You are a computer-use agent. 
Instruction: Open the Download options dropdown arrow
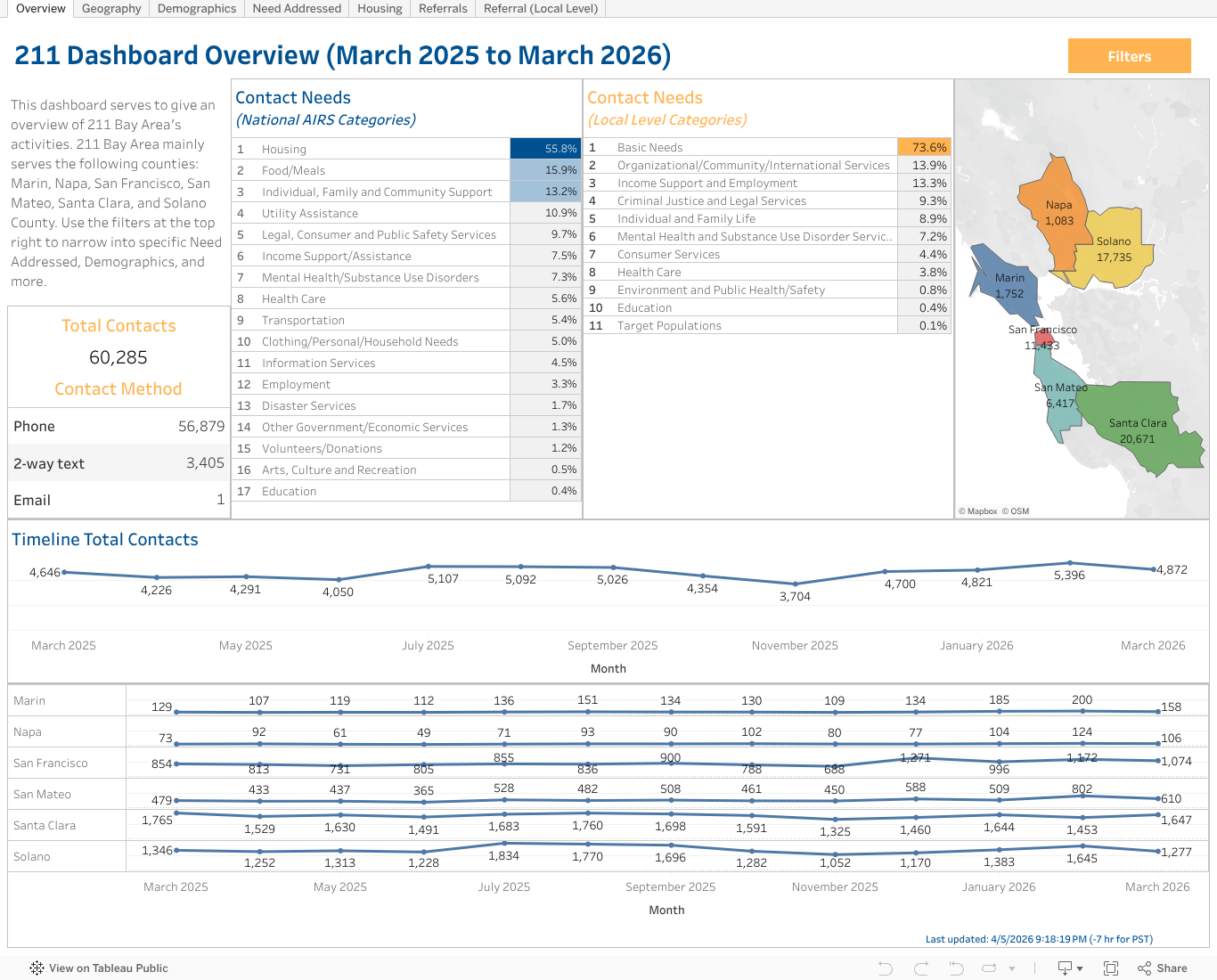(x=1080, y=968)
